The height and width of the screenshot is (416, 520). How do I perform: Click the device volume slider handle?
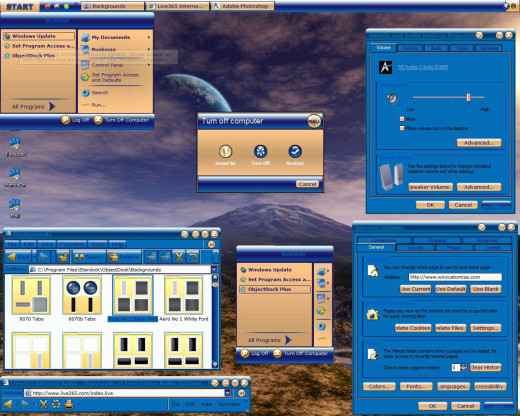click(x=468, y=97)
